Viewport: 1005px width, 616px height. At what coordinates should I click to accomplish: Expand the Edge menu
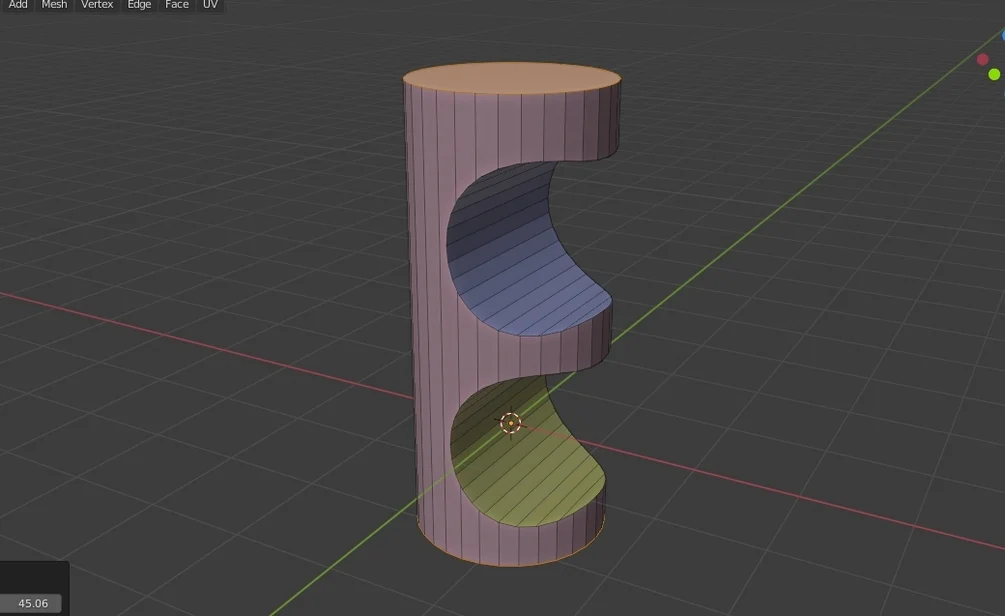139,5
